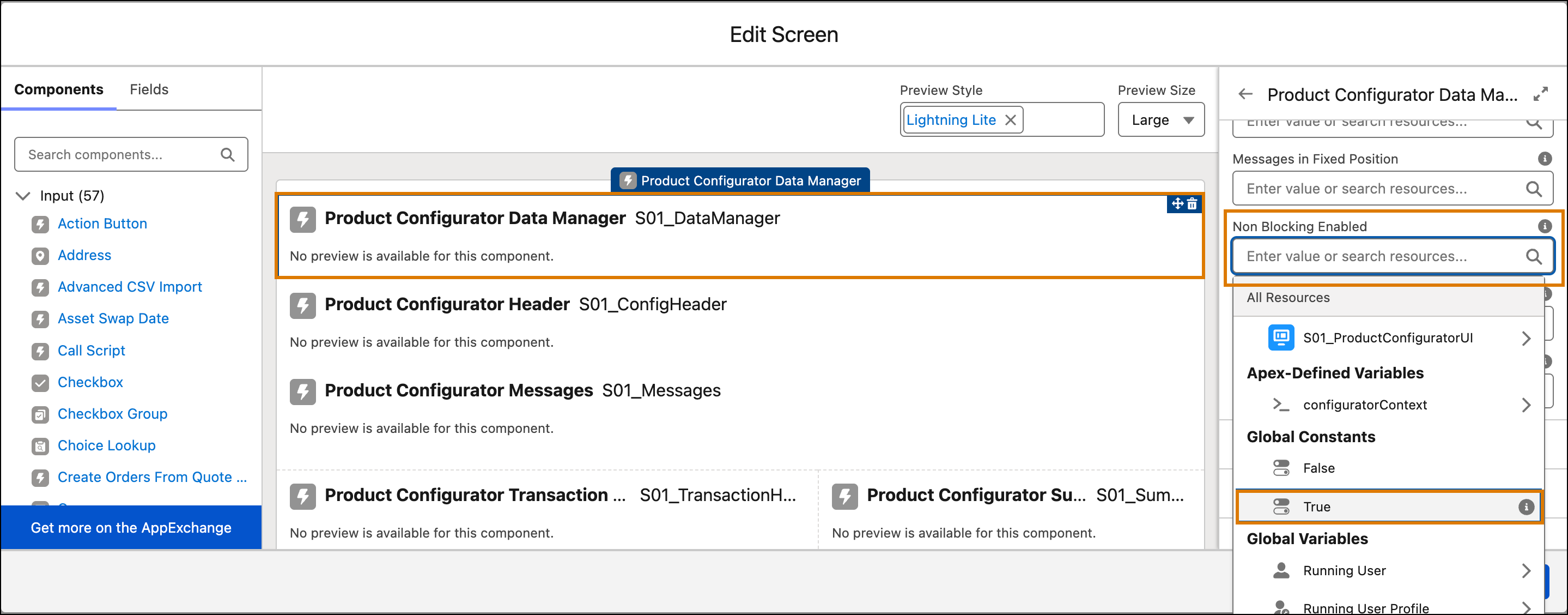The width and height of the screenshot is (1568, 615).
Task: Click the Checkbox Group icon
Action: [40, 414]
